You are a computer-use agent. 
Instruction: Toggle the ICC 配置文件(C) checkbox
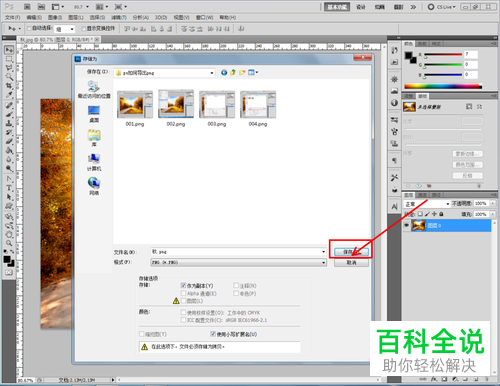click(x=183, y=320)
